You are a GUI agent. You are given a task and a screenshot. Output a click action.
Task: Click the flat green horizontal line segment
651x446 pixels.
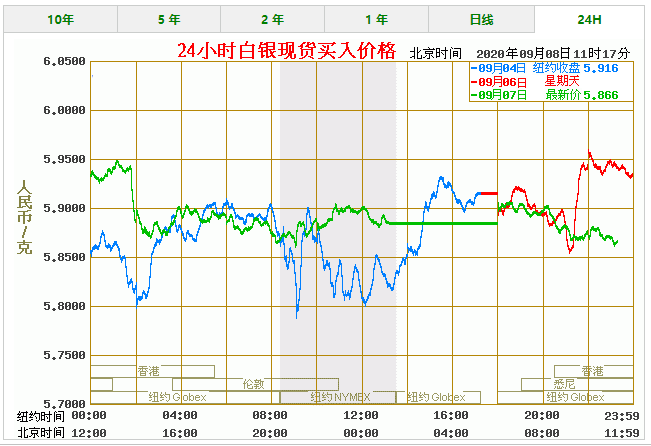pos(443,223)
